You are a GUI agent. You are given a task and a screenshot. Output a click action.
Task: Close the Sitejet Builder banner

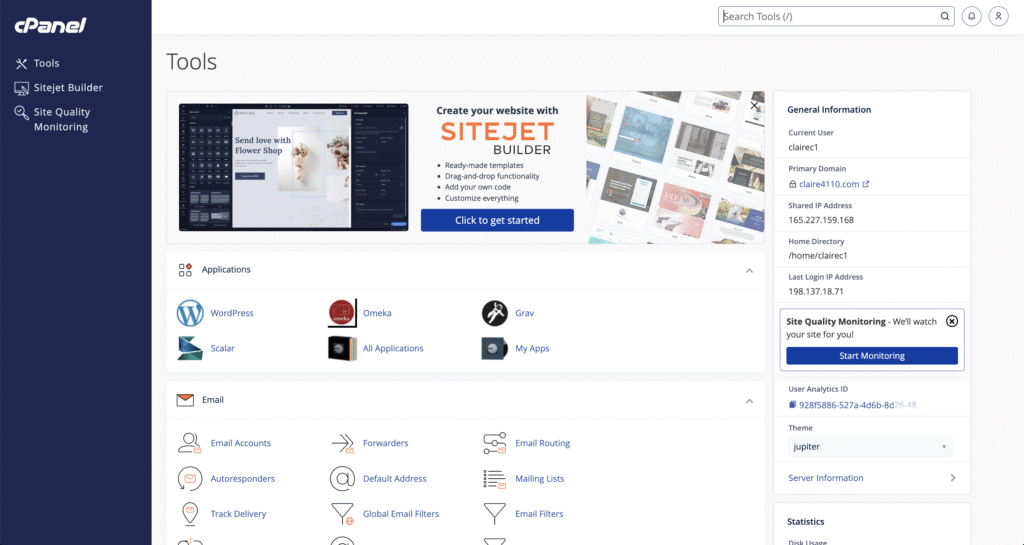click(754, 105)
